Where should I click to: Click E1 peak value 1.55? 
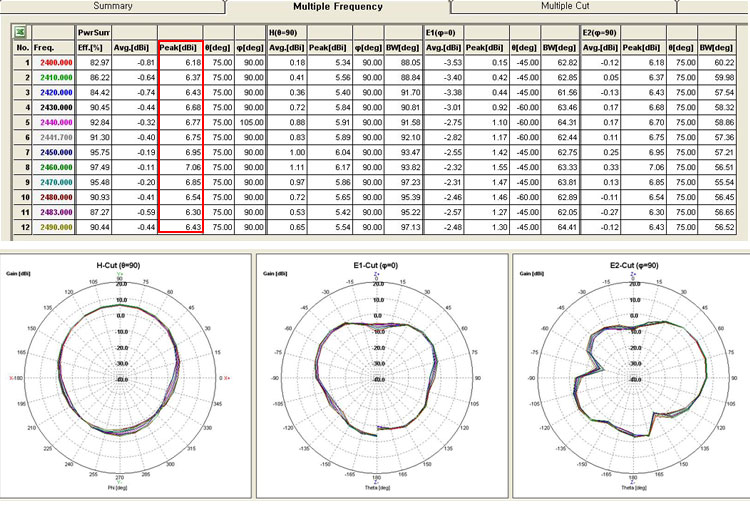pos(486,167)
